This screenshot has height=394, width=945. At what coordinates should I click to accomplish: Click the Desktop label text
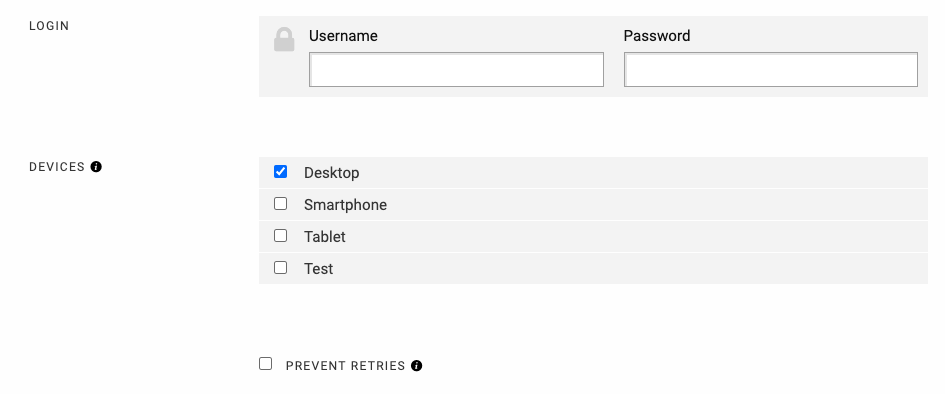[x=331, y=173]
